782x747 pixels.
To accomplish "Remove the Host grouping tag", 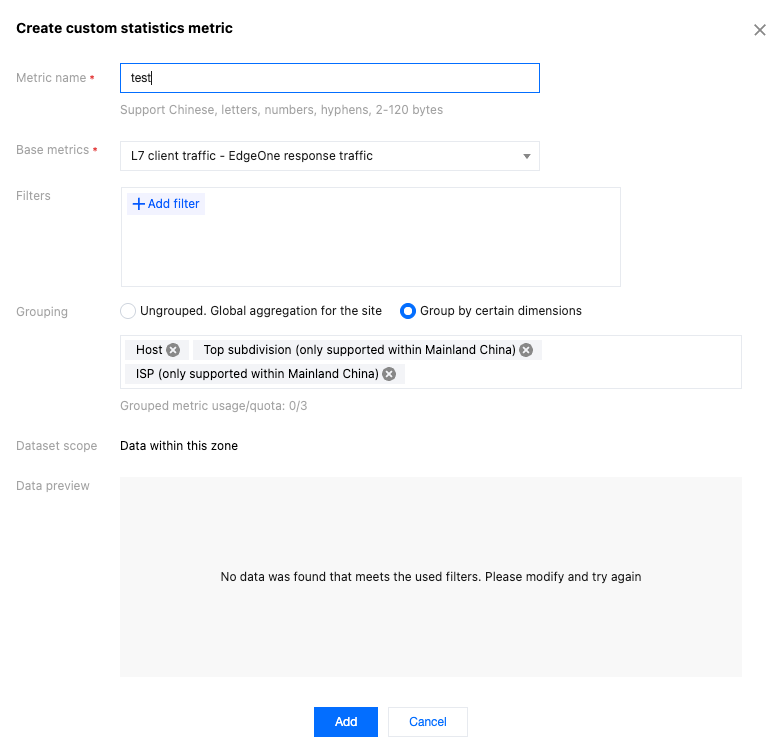I will [x=173, y=350].
